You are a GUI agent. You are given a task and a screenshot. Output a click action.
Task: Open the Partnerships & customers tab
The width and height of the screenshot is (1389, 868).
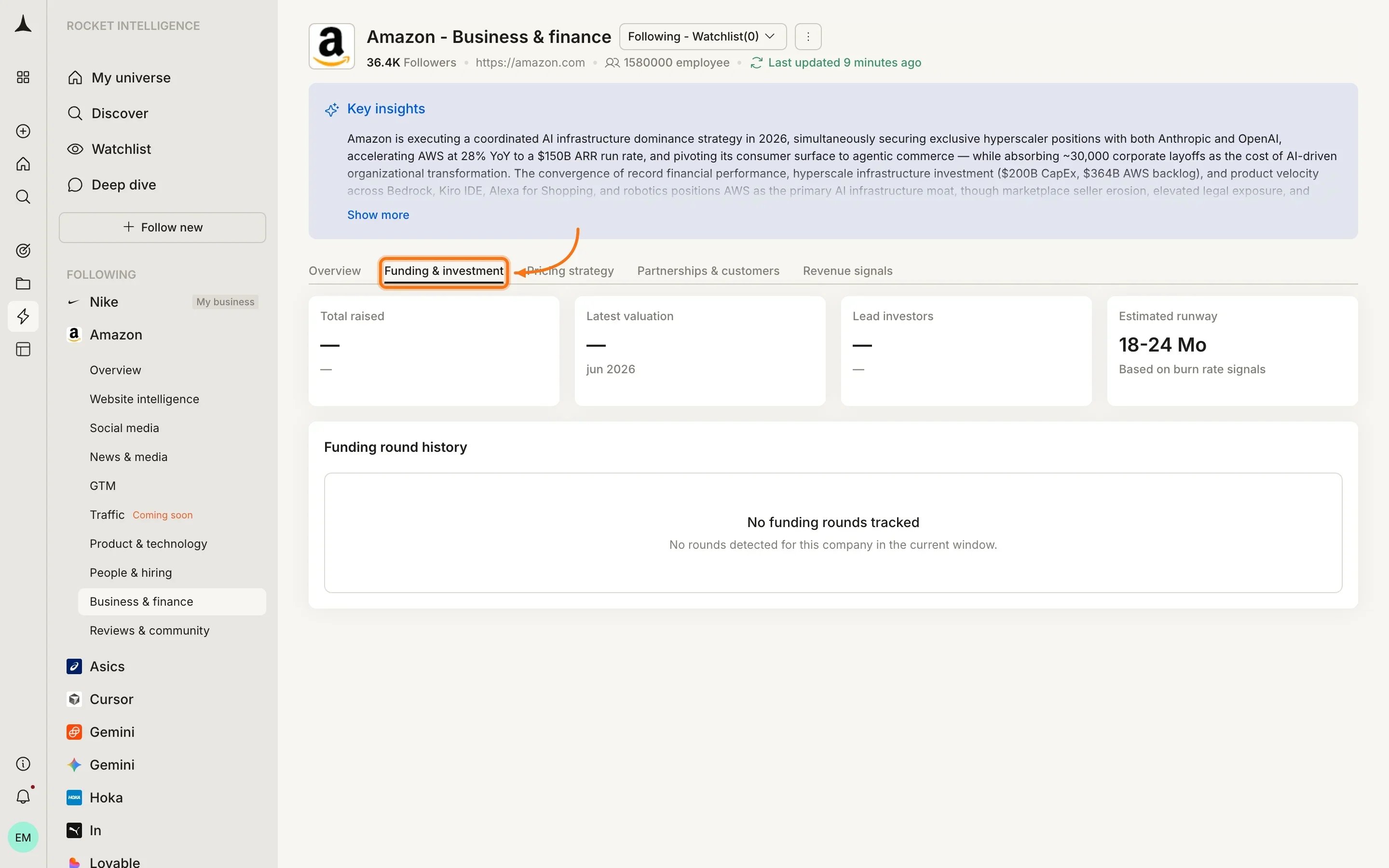(708, 271)
